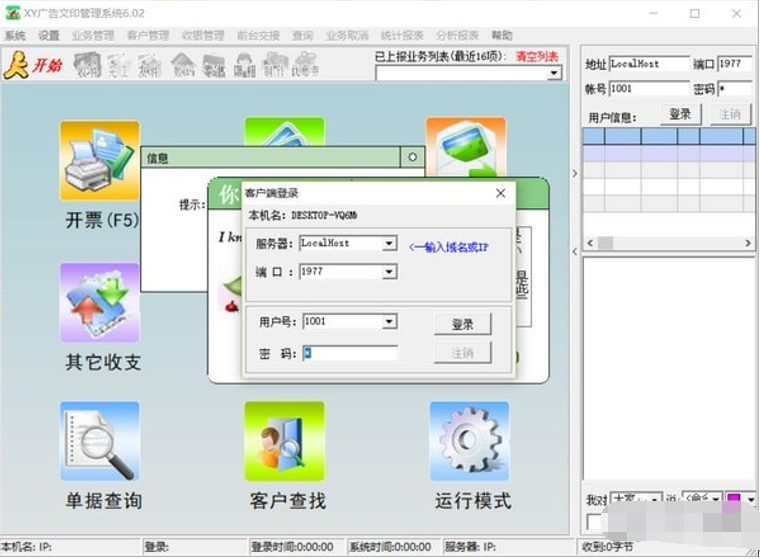Viewport: 760px width, 559px height.
Task: Open the 帮助 menu
Action: tap(502, 35)
